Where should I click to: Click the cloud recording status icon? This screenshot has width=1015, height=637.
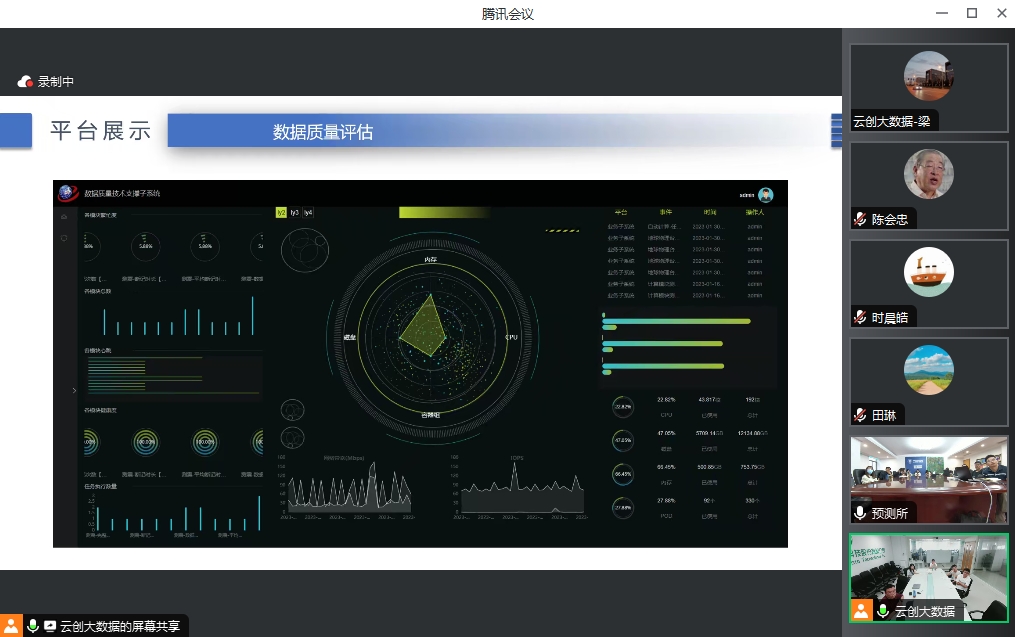tap(26, 82)
